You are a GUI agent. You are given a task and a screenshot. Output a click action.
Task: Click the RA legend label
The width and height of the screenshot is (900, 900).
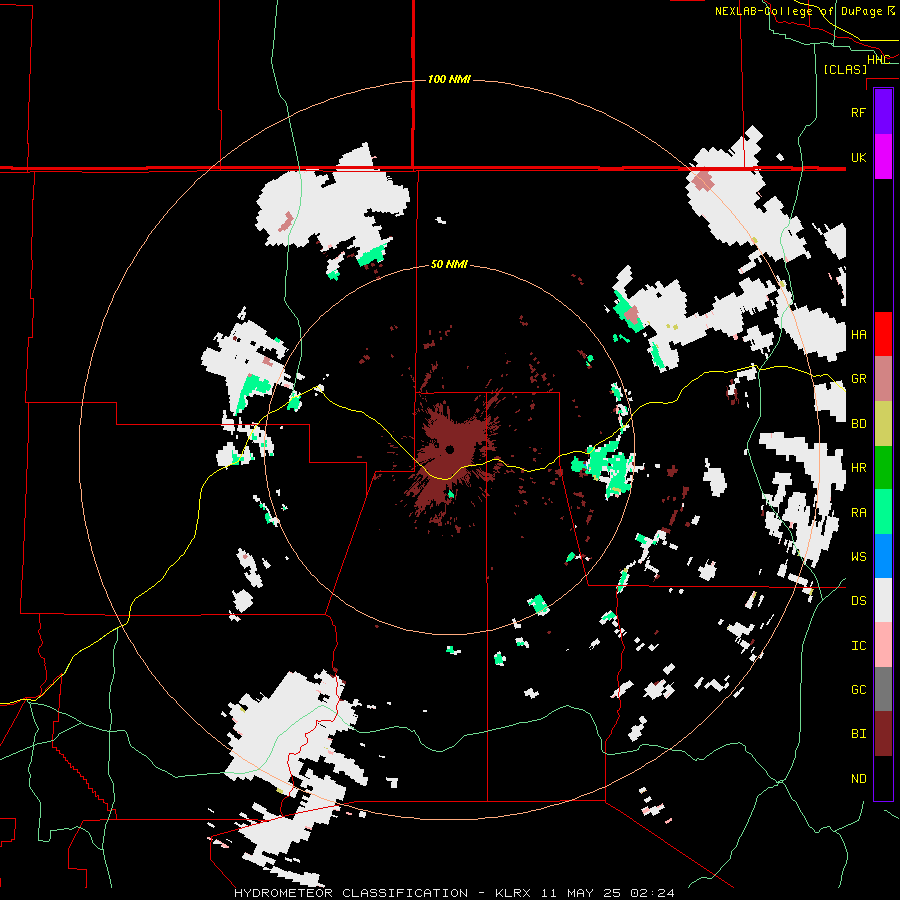point(859,513)
